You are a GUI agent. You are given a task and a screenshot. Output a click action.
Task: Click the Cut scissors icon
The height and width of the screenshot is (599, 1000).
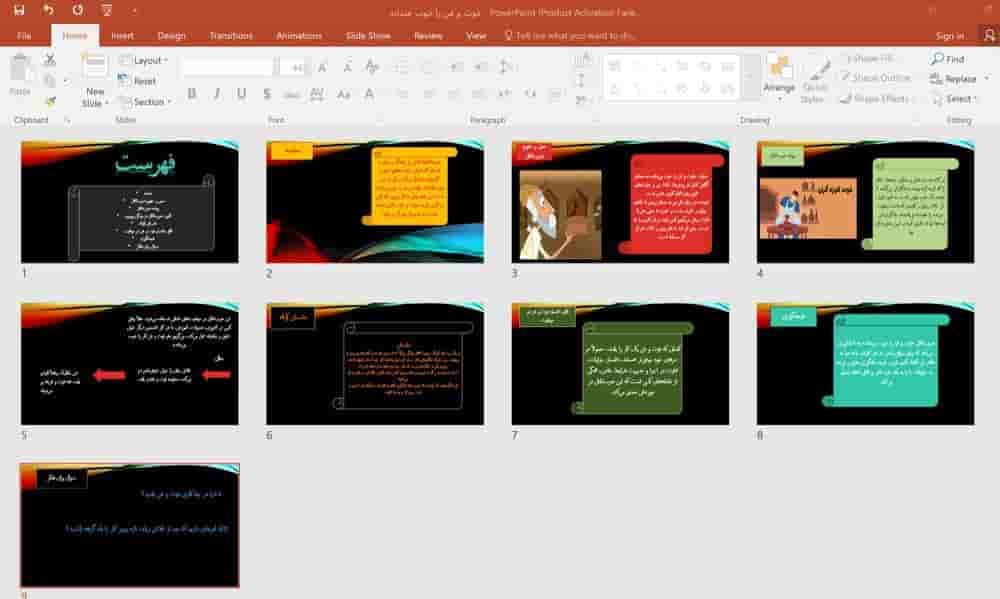tap(50, 60)
